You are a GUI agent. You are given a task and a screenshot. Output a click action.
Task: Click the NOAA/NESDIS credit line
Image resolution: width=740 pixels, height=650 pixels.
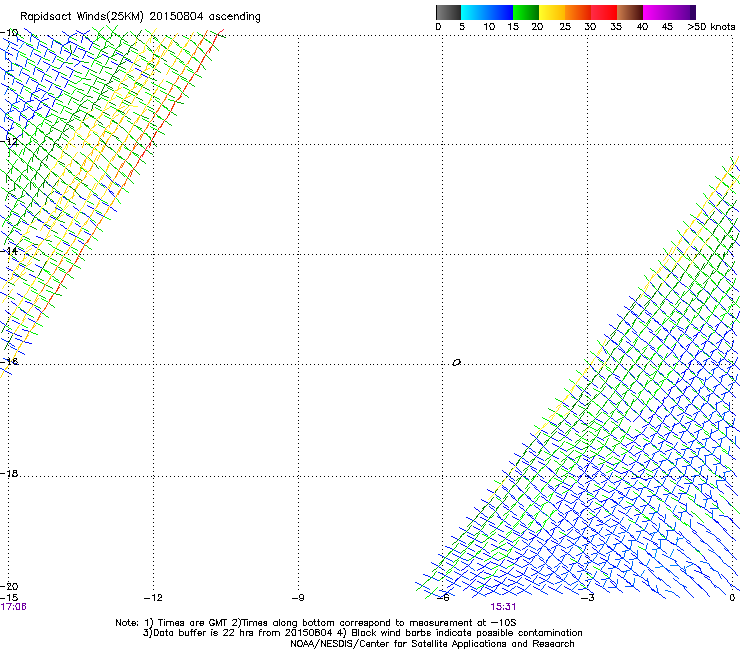click(x=432, y=644)
